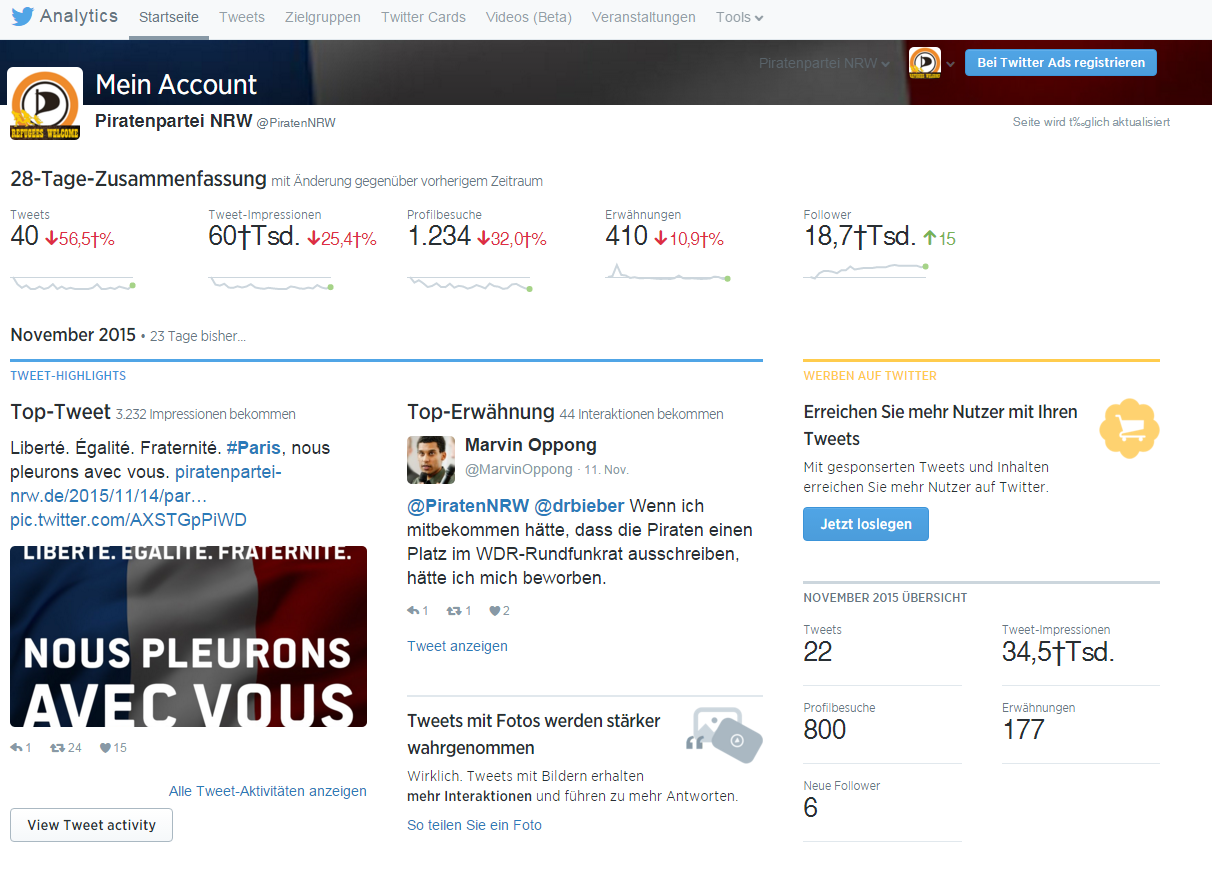
Task: Click So teilen Sie ein Foto link
Action: [x=474, y=825]
